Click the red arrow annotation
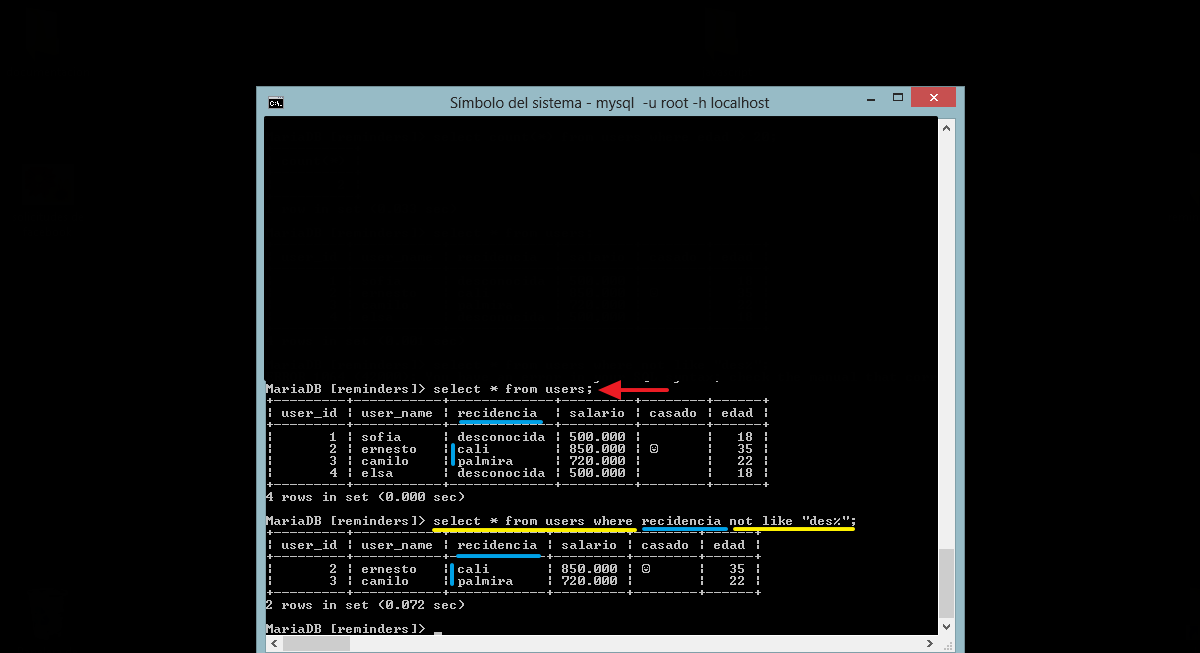 coord(633,389)
